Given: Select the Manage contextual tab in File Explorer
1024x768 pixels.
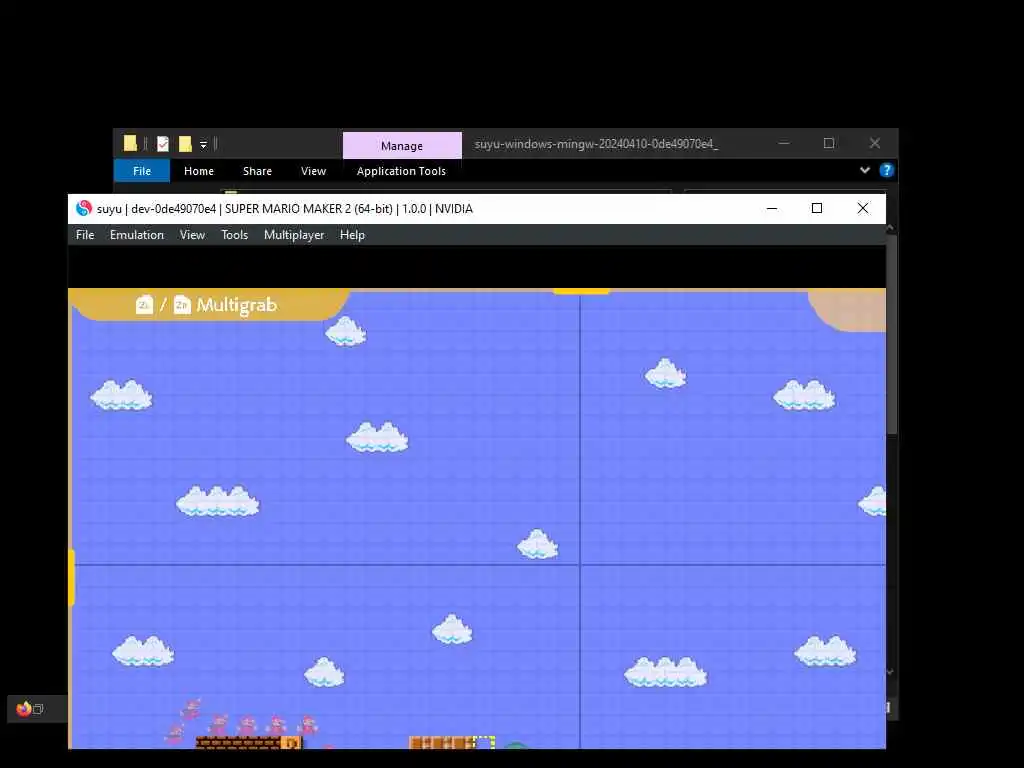Looking at the screenshot, I should coord(402,146).
